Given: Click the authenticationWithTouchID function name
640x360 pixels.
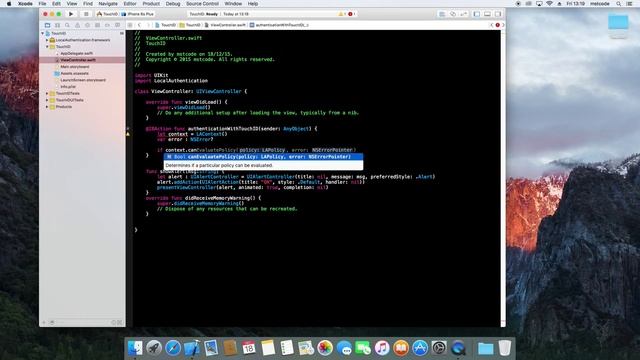Looking at the screenshot, I should click(223, 129).
